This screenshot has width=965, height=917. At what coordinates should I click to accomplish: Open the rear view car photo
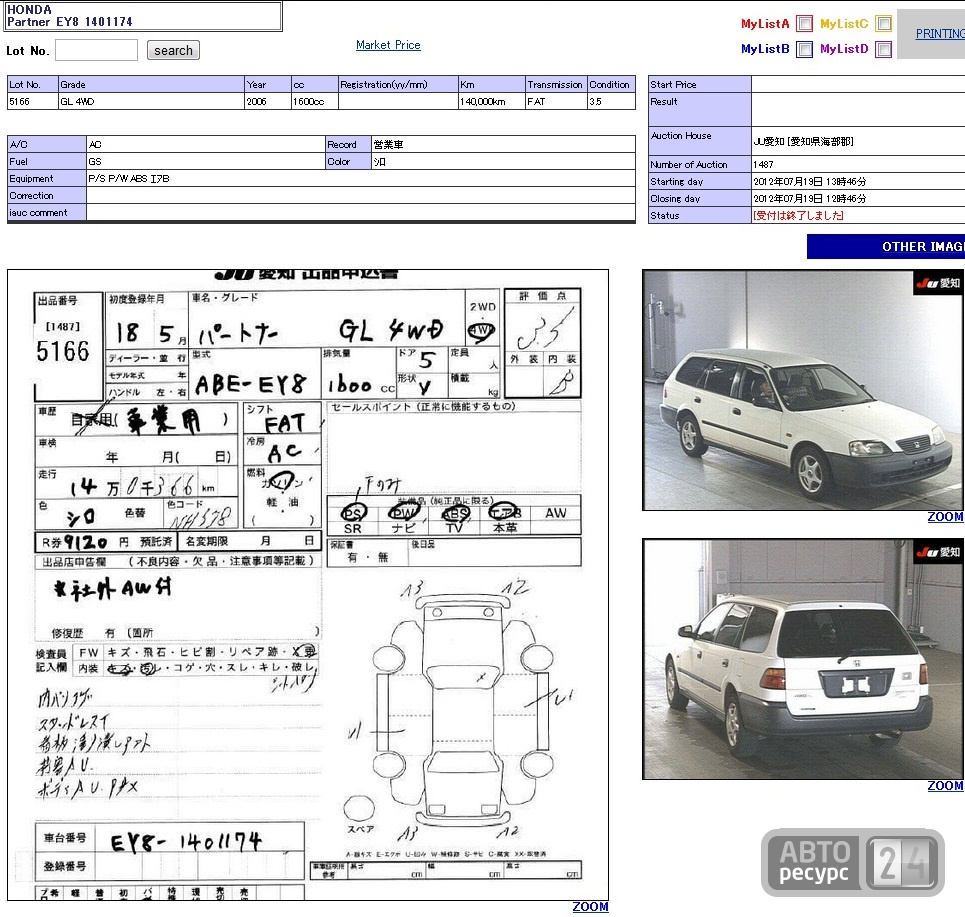[803, 659]
